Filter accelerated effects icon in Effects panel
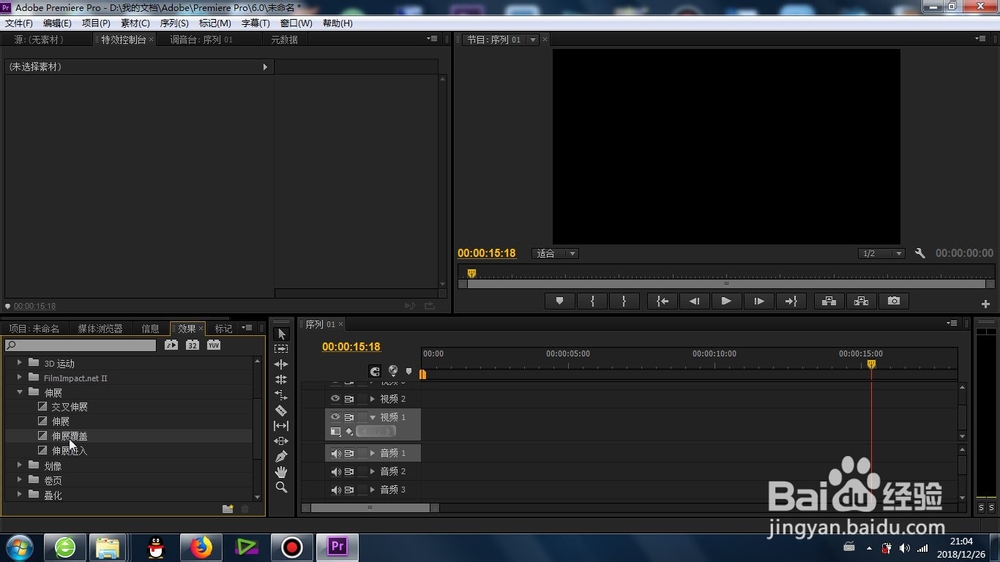 171,345
